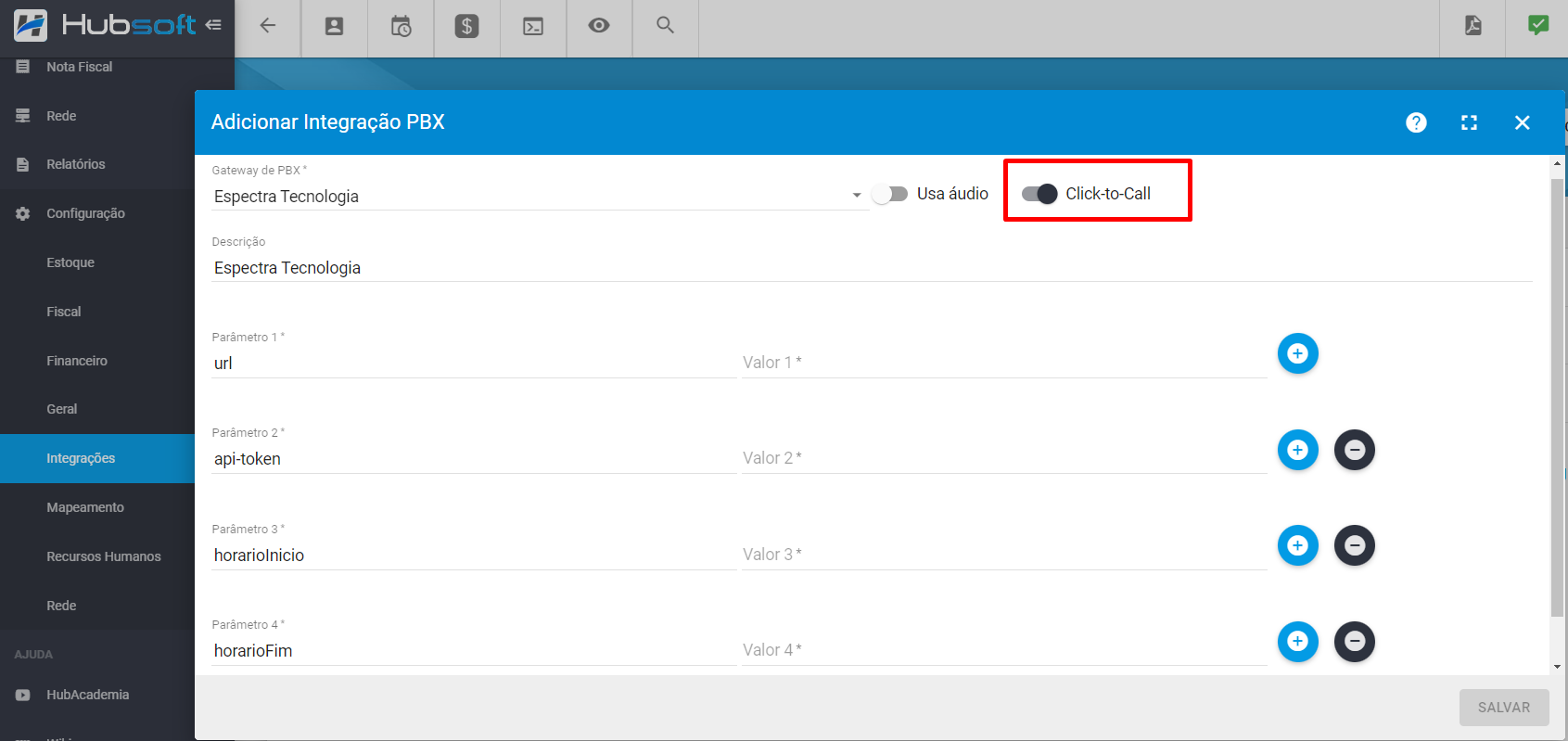
Task: Edit the Parâmetro 2 api-token field
Action: (474, 459)
